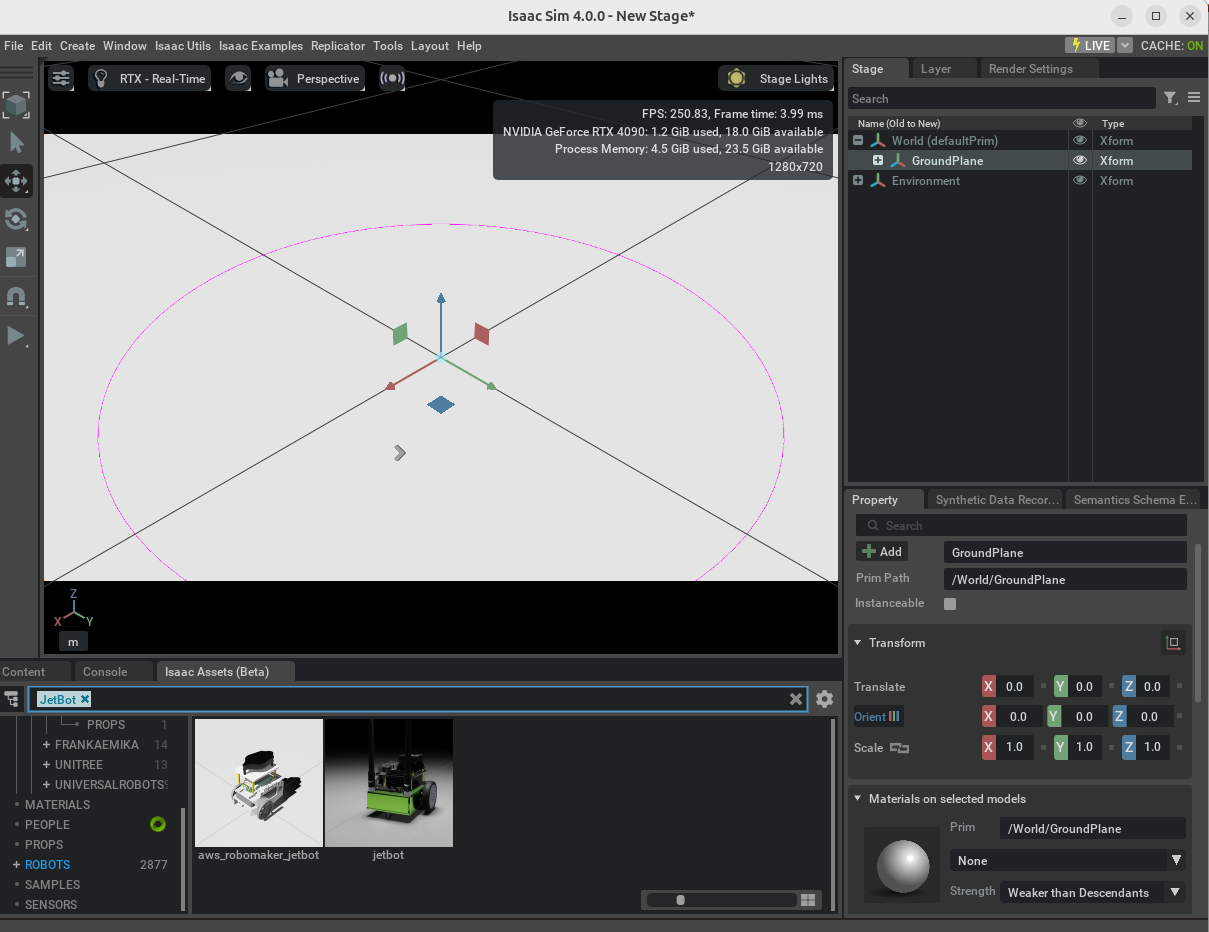This screenshot has height=932, width=1209.
Task: Click the Add button in Property panel
Action: (881, 552)
